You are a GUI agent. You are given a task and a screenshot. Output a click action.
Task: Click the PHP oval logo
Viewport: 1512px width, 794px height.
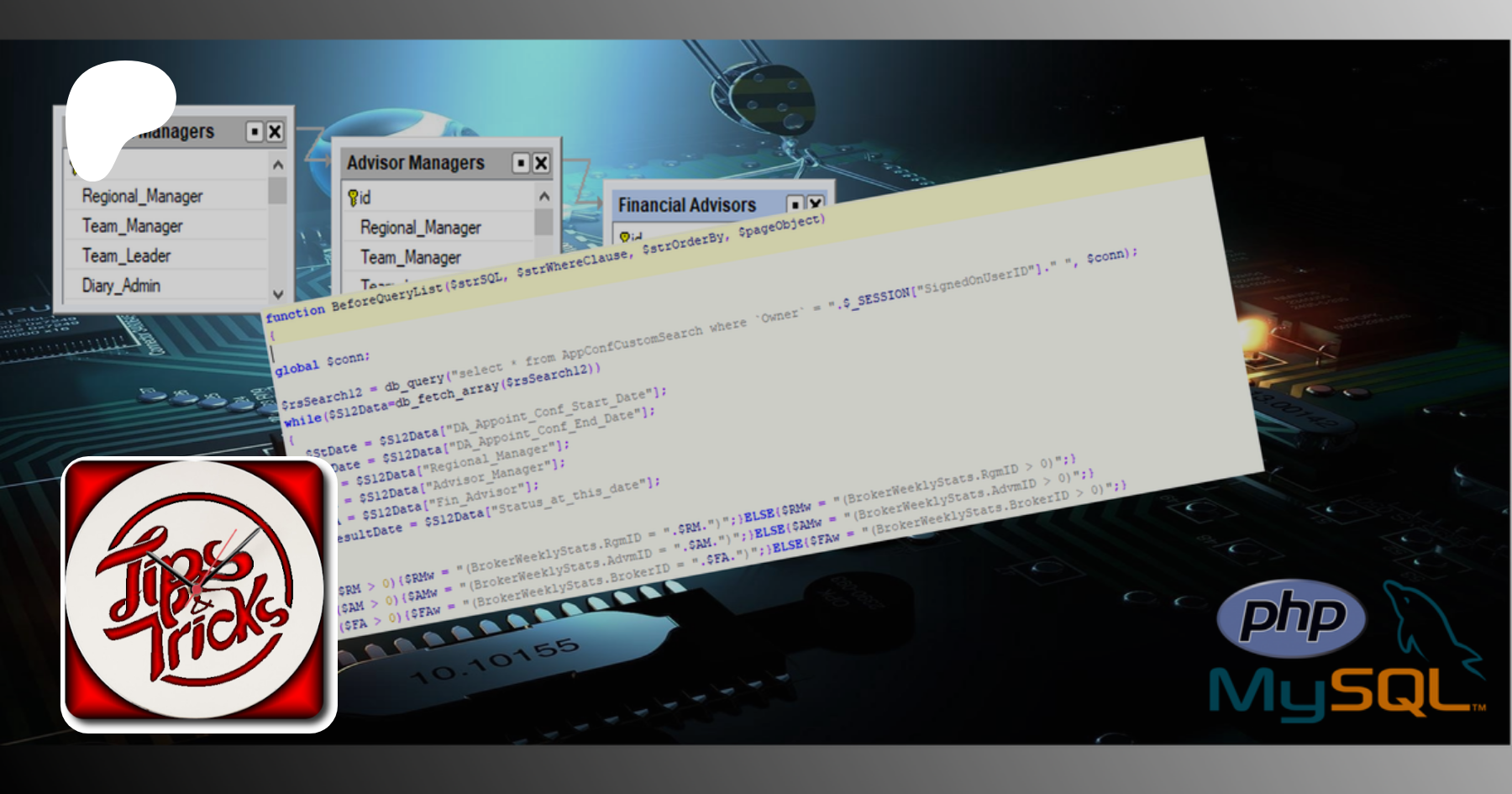coord(1291,618)
